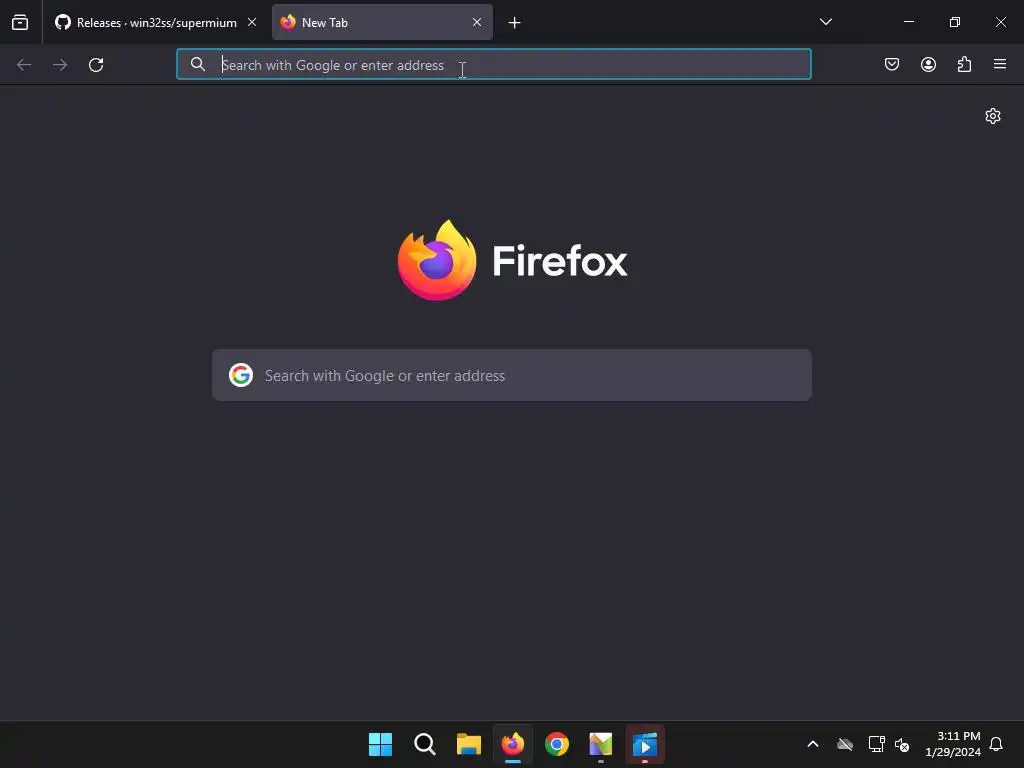Viewport: 1024px width, 768px height.
Task: Open the green-yellow envelope taskbar app
Action: (601, 744)
